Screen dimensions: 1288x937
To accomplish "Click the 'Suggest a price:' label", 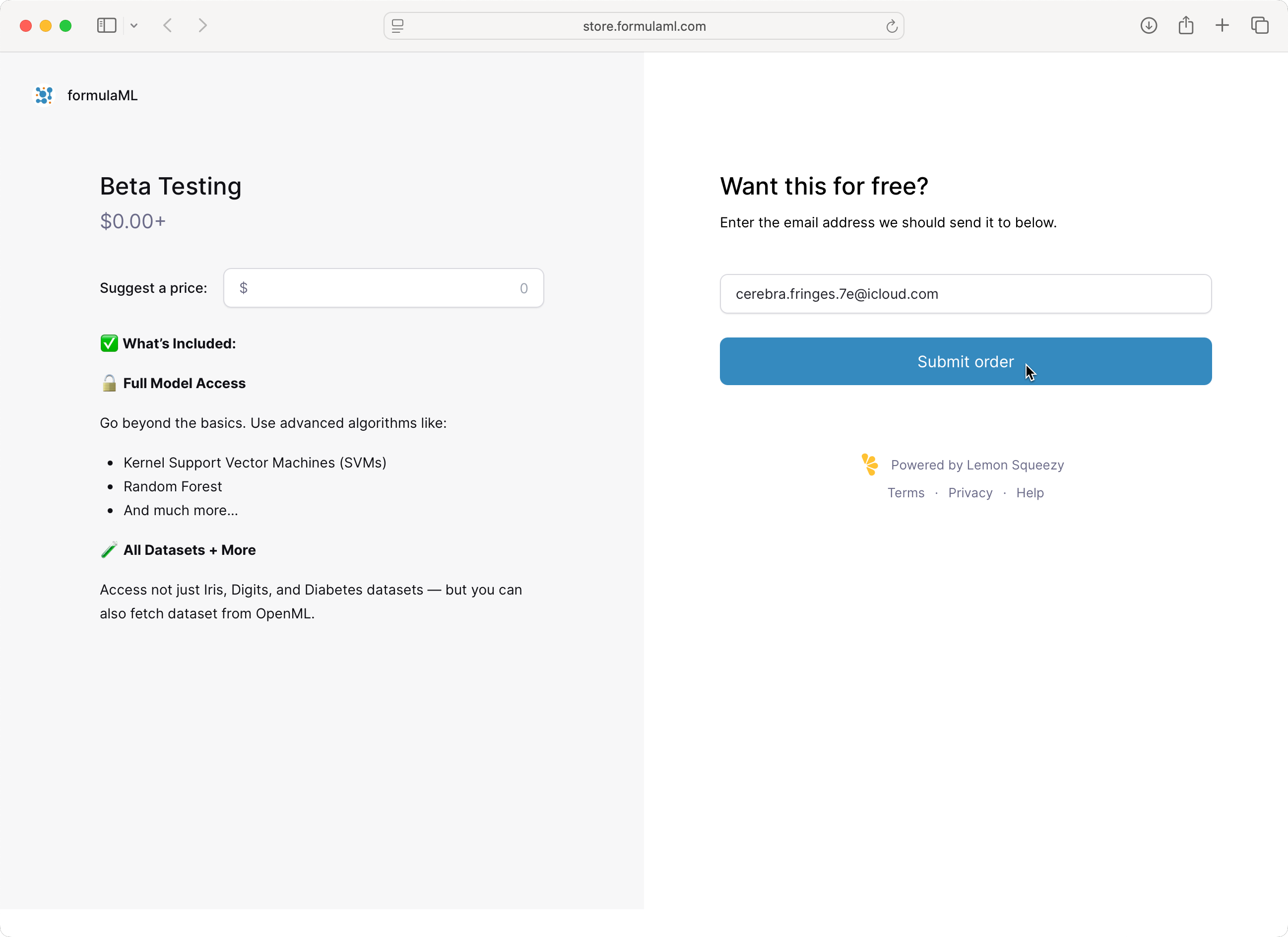I will pos(153,288).
